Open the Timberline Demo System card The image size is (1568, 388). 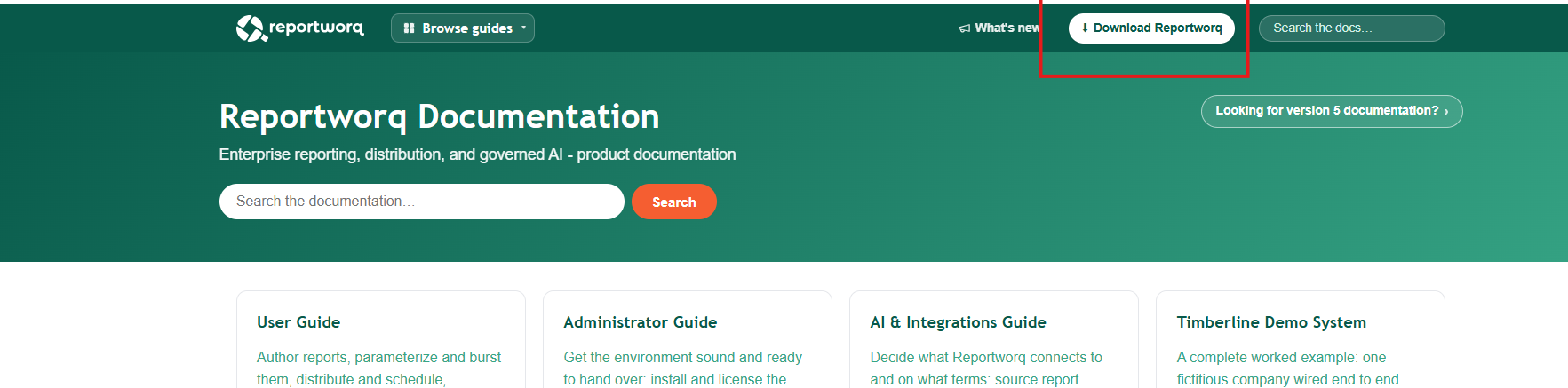(1301, 340)
